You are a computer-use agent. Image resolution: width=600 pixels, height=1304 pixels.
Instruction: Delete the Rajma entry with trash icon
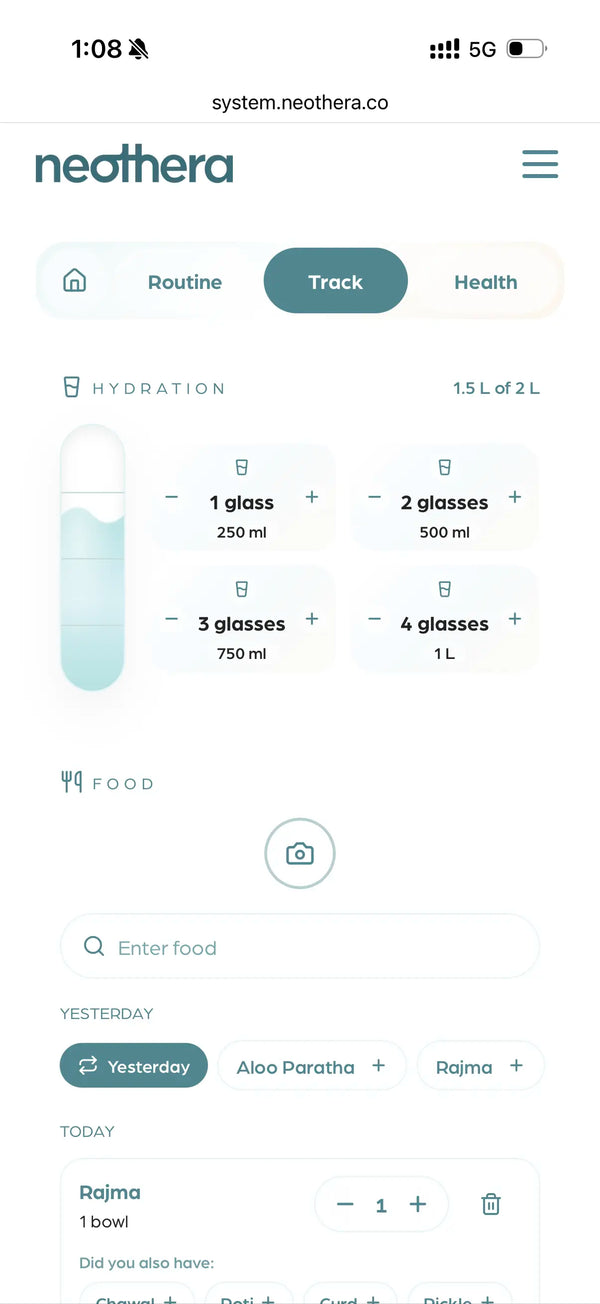pyautogui.click(x=491, y=1204)
